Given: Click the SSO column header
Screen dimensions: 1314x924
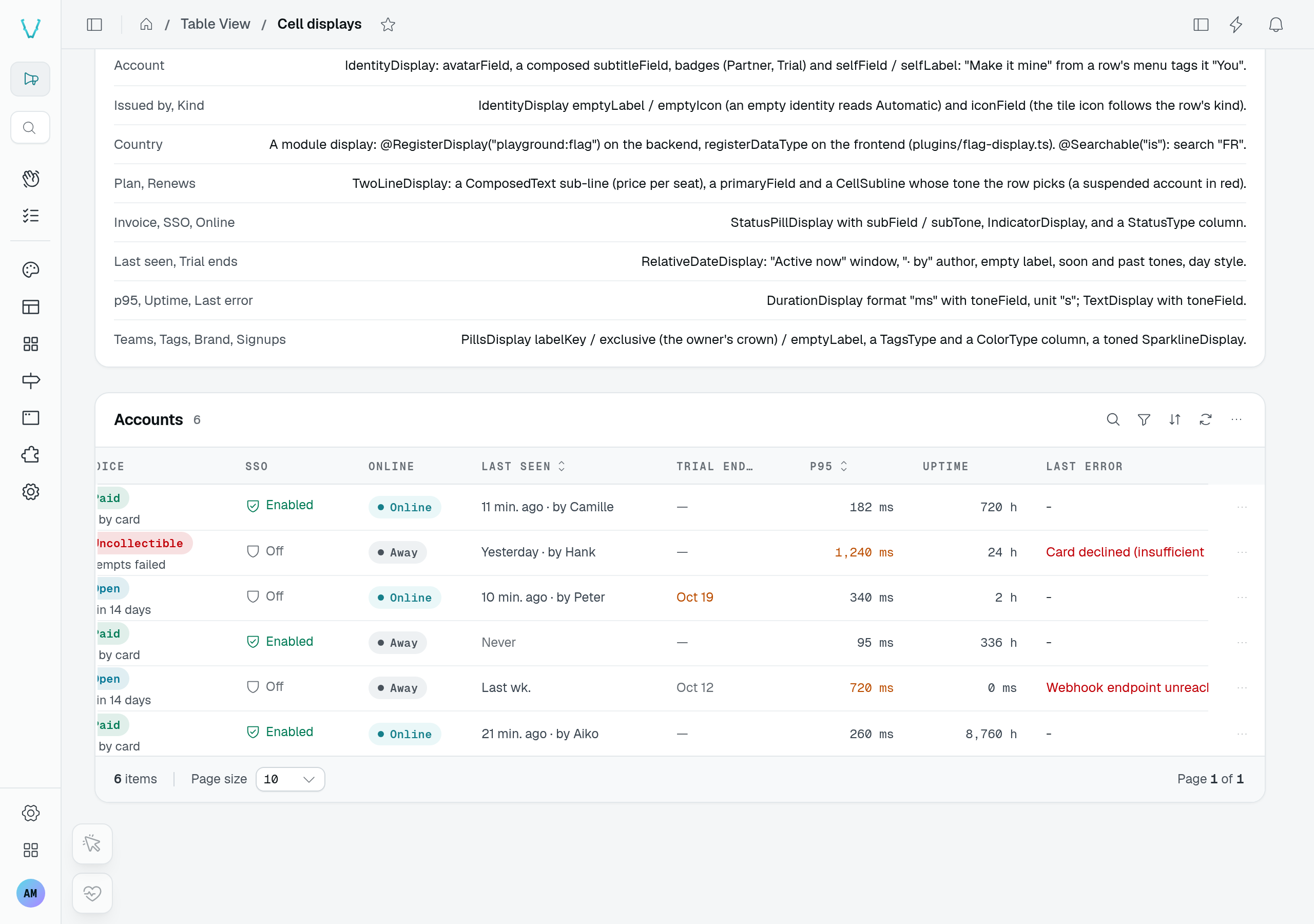Looking at the screenshot, I should (x=257, y=467).
